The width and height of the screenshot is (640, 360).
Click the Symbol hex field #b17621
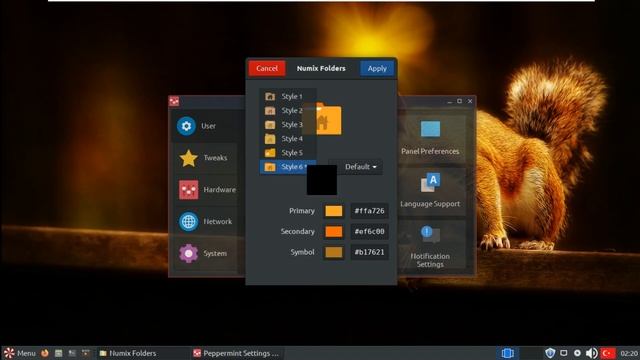pos(369,252)
